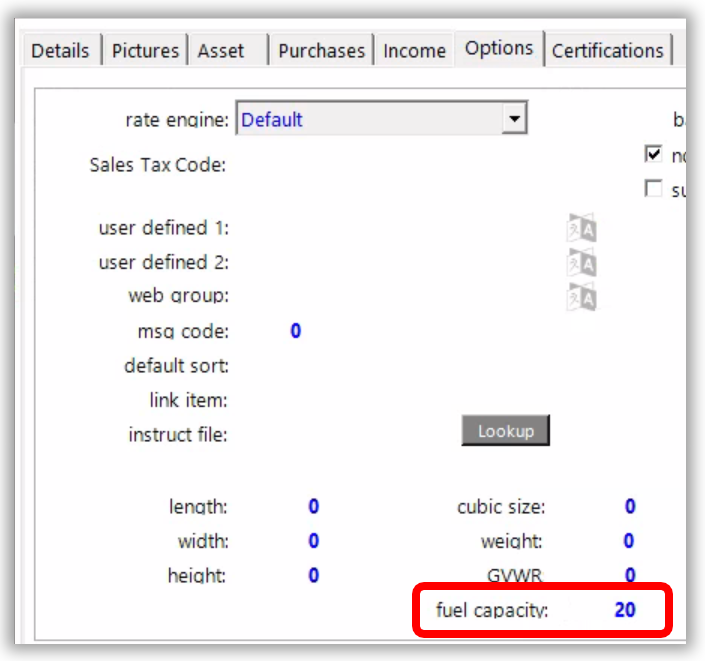Go to the Purchases tab
Screen dimensions: 705x661
click(320, 50)
